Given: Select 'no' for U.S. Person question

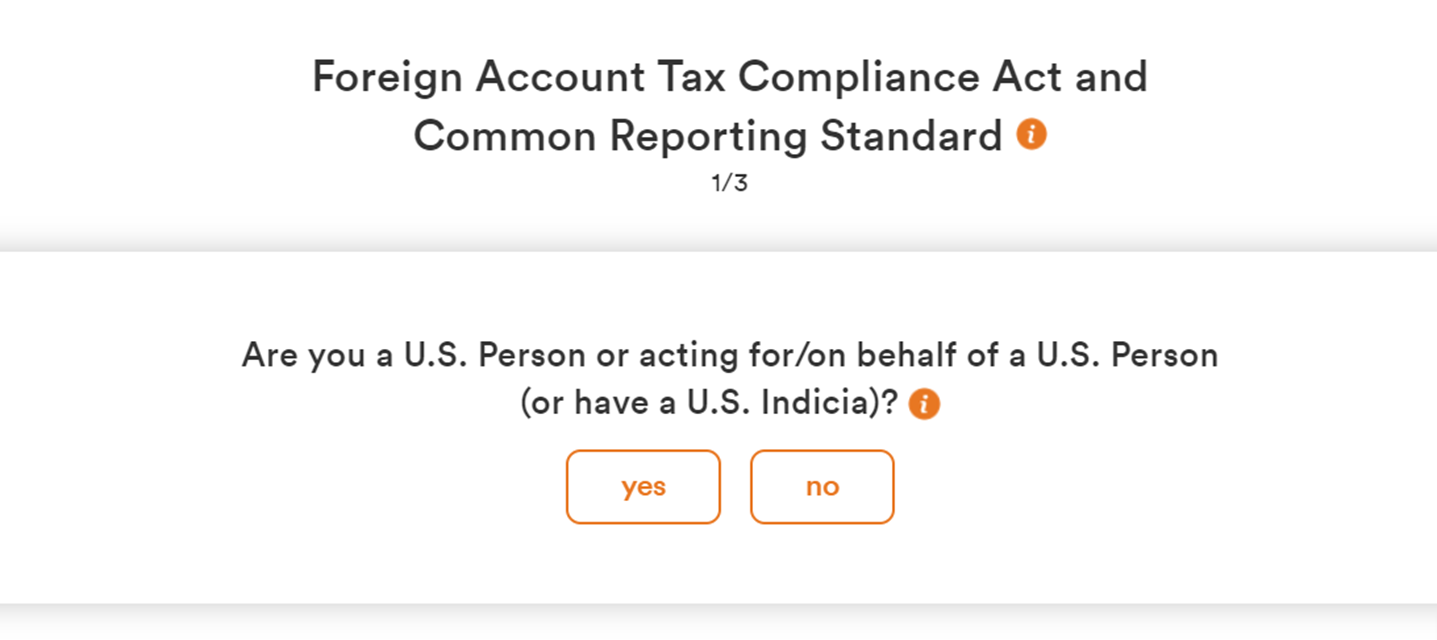Looking at the screenshot, I should pyautogui.click(x=822, y=487).
